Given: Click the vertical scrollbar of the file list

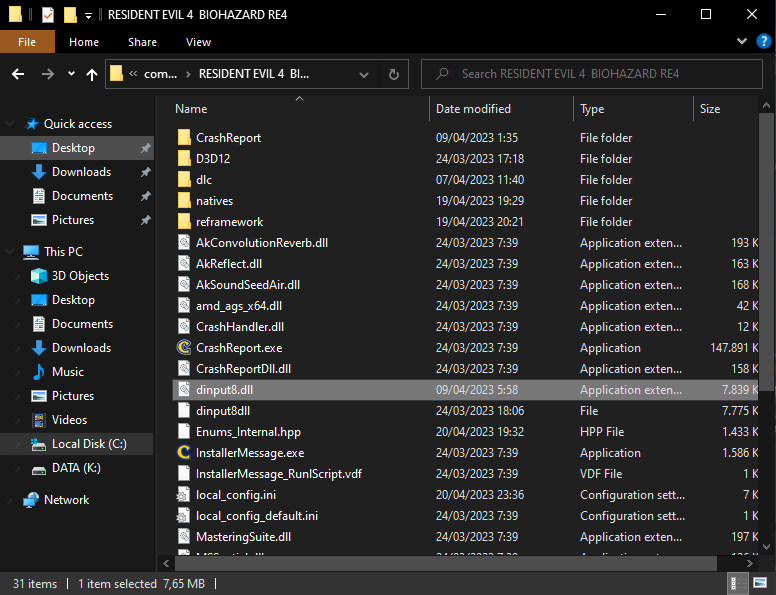Looking at the screenshot, I should coord(766,251).
